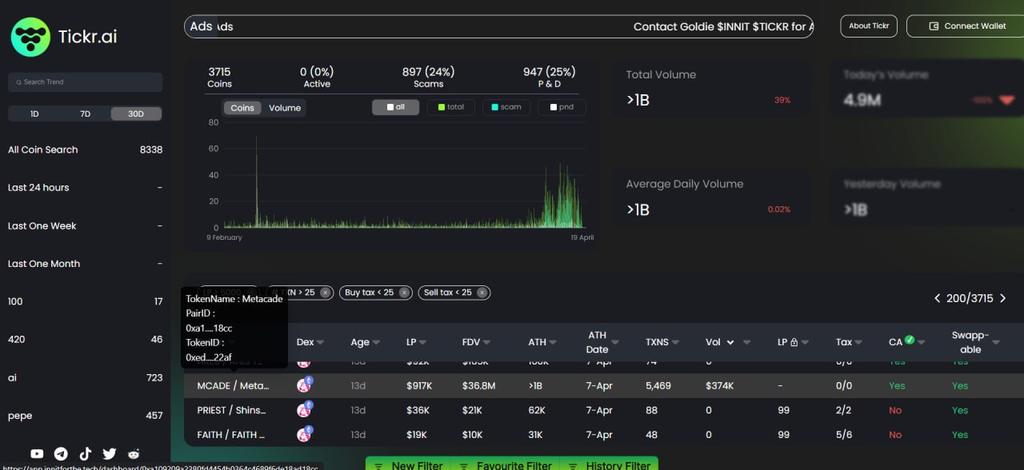Image resolution: width=1024 pixels, height=470 pixels.
Task: Select the 'pepe' trend entry
Action: (85, 415)
